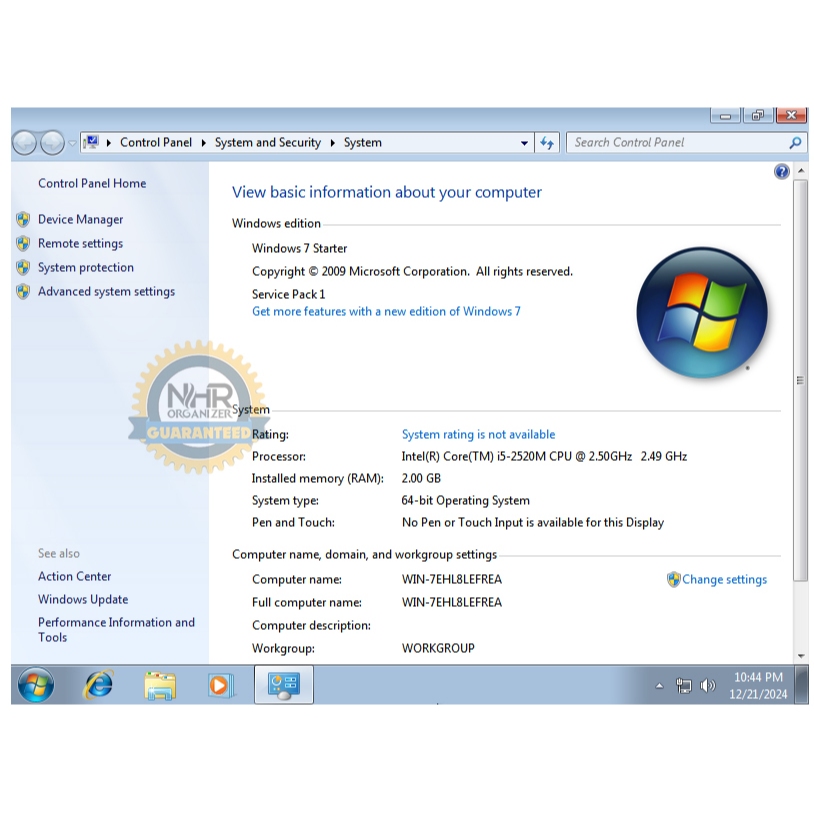Screen dimensions: 814x814
Task: Click the 64-bit Operating System value
Action: 466,500
